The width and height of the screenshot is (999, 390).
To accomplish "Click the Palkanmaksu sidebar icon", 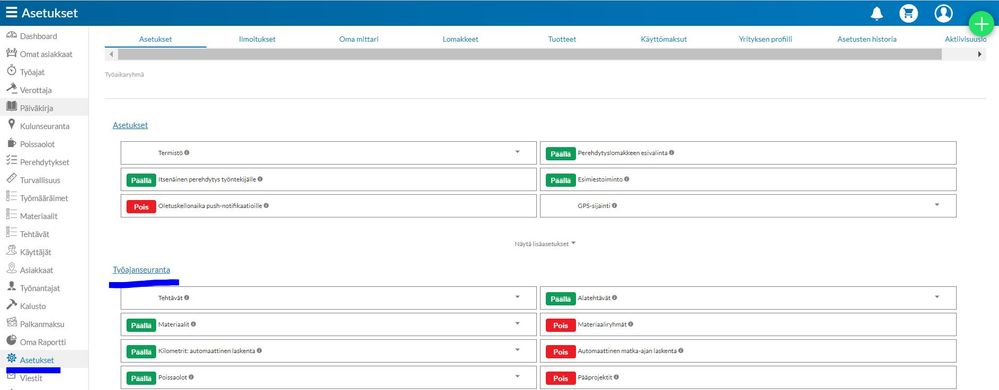I will coord(11,323).
